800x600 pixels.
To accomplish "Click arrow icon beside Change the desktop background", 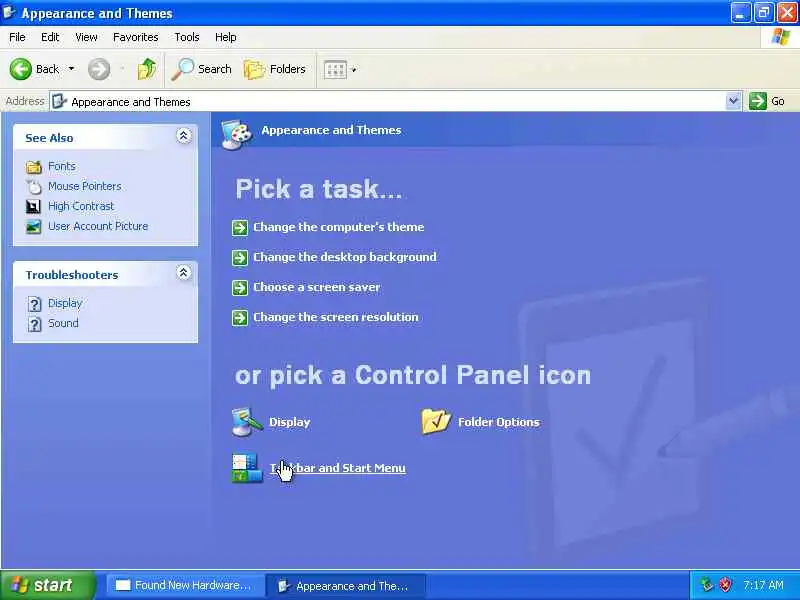I will (240, 258).
